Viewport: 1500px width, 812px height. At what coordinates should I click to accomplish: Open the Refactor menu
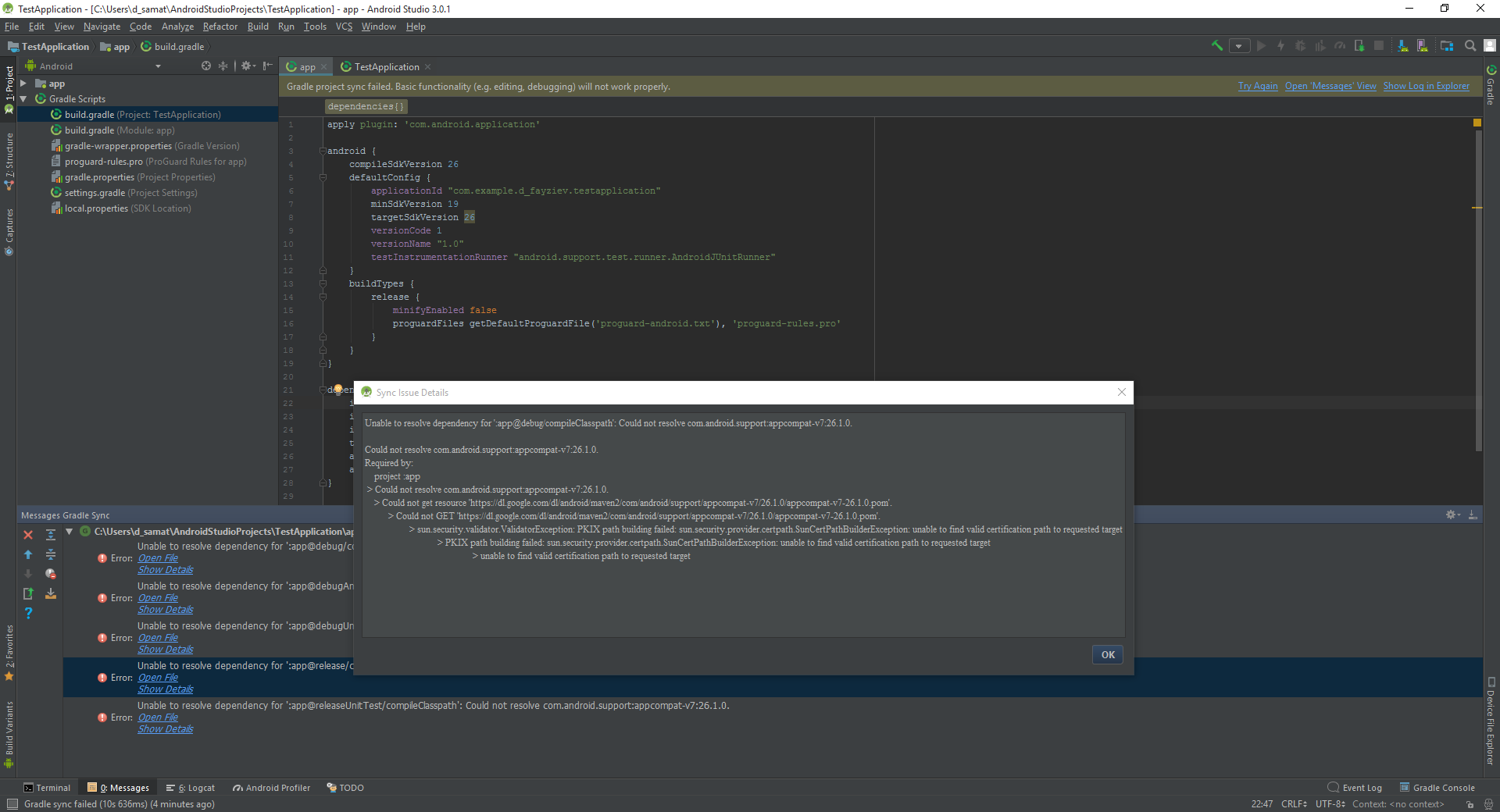point(220,27)
